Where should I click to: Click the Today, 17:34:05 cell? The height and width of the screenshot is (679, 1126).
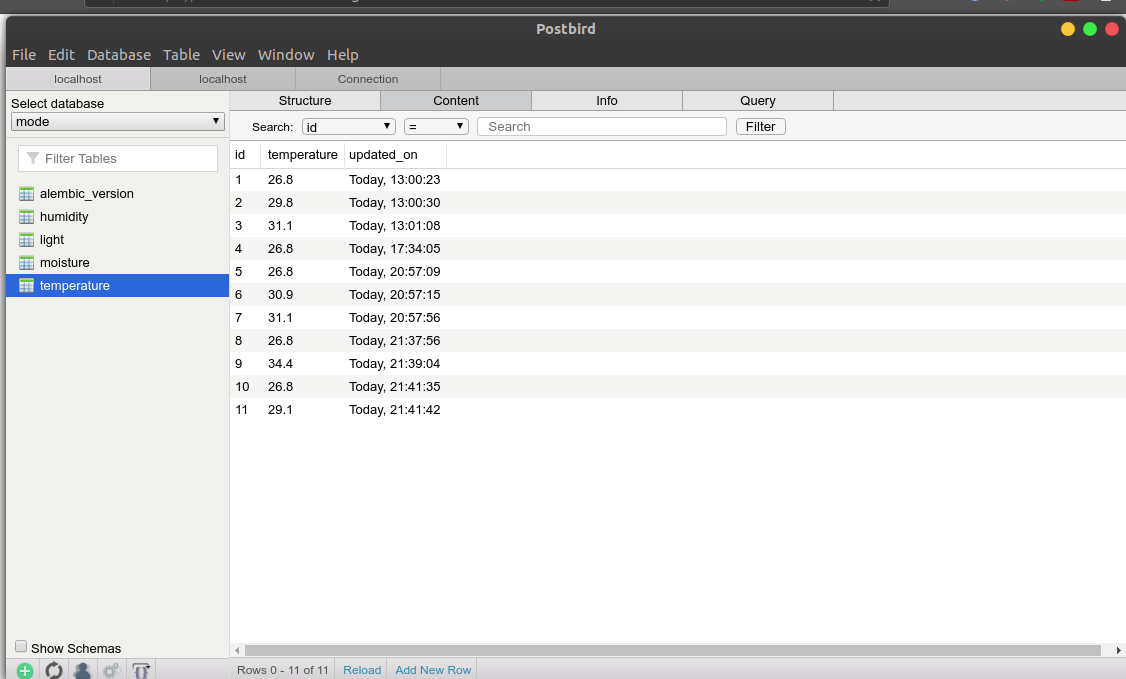pyautogui.click(x=394, y=249)
